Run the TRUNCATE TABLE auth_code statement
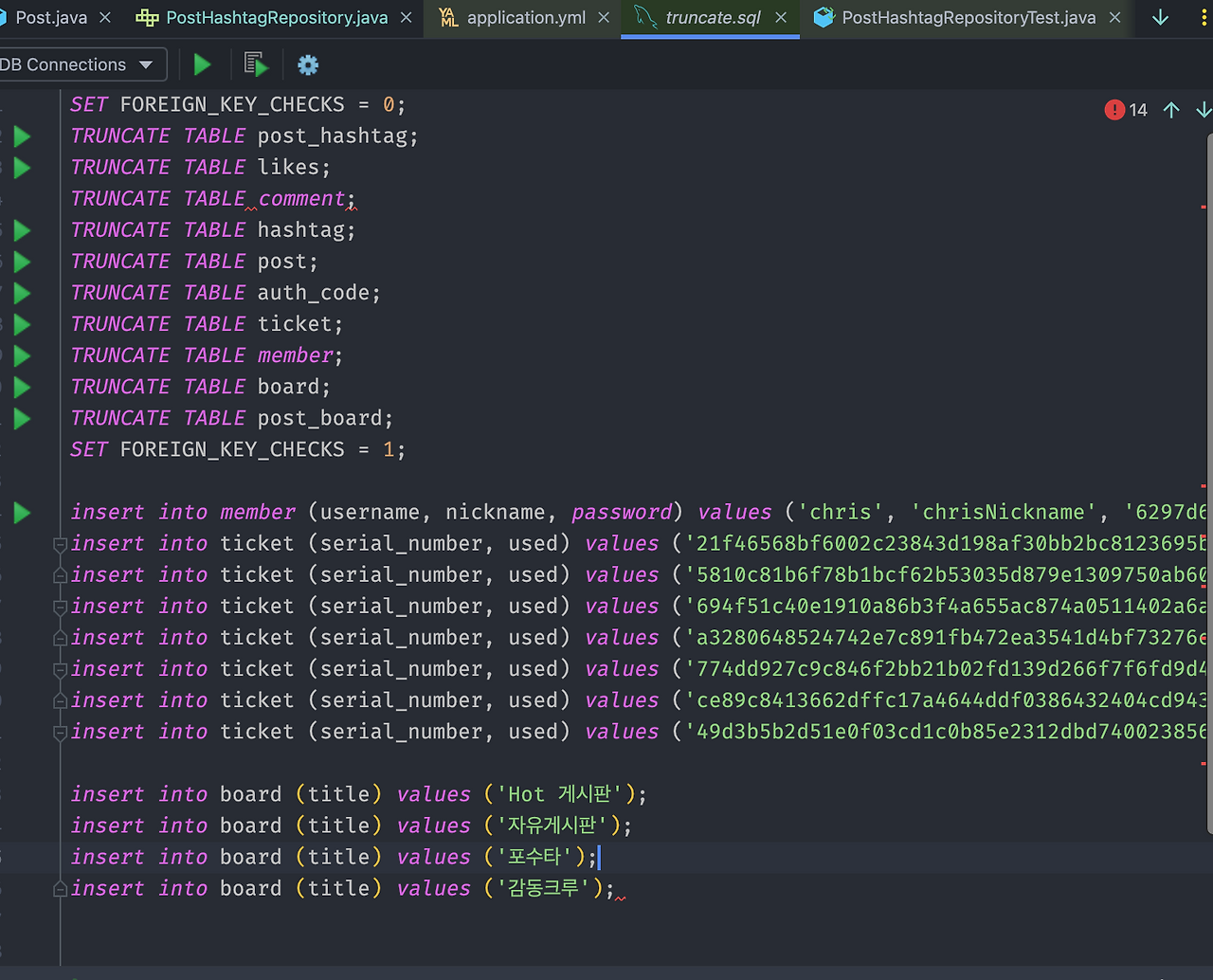Viewport: 1213px width, 980px height. coord(22,293)
